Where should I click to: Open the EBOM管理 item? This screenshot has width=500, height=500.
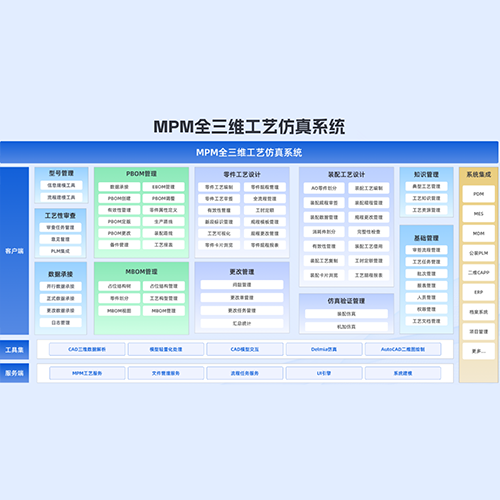click(163, 187)
